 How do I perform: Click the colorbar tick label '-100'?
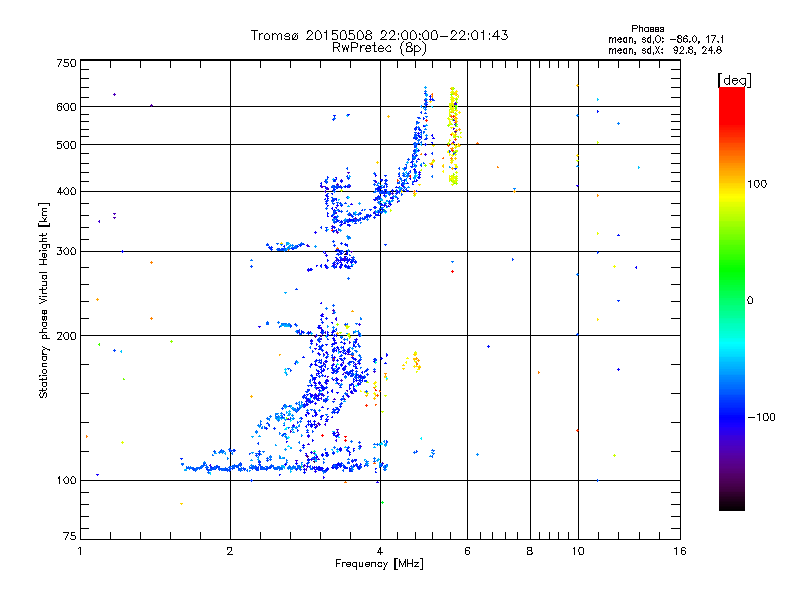(x=762, y=417)
